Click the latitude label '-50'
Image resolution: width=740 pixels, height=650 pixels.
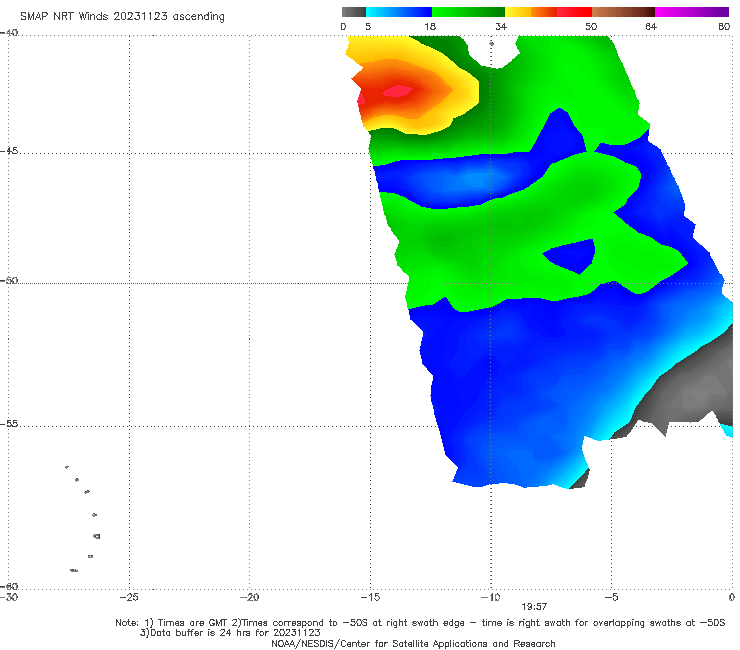9,281
